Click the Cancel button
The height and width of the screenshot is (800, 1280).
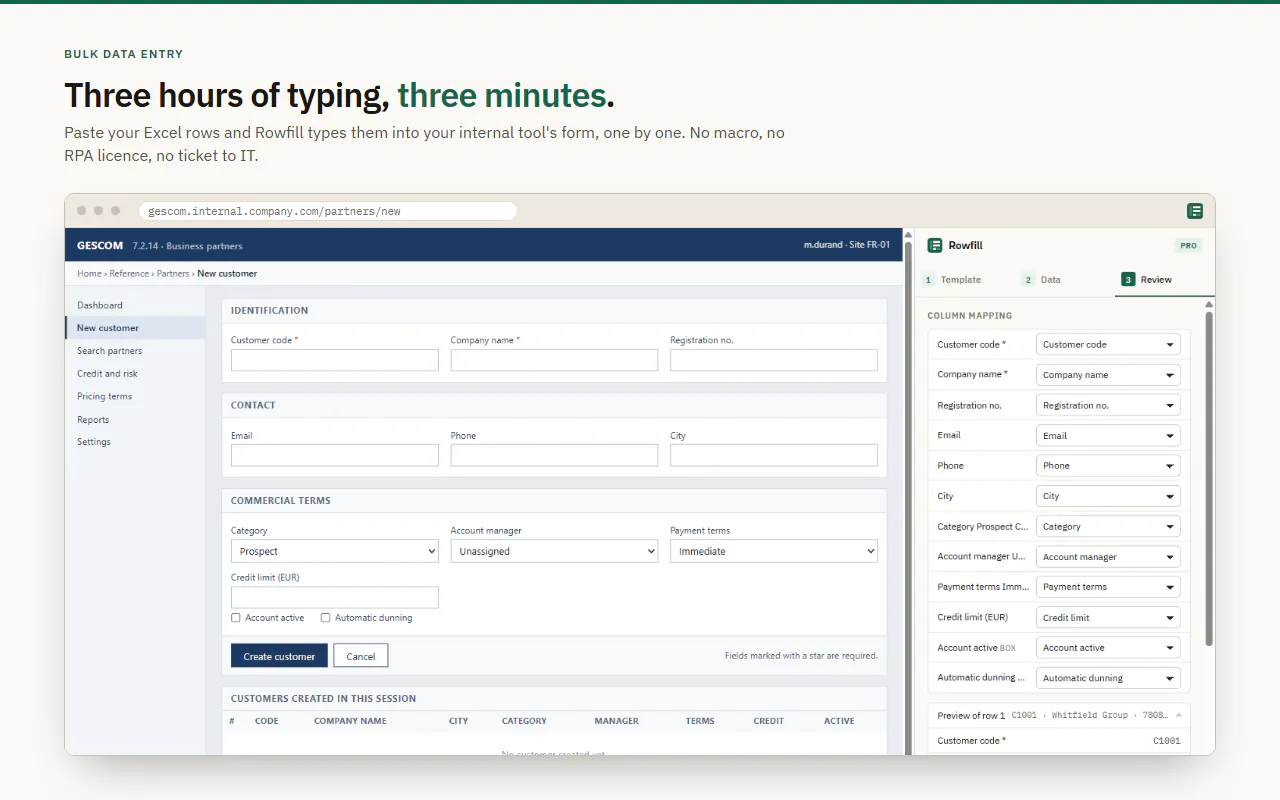pyautogui.click(x=361, y=656)
